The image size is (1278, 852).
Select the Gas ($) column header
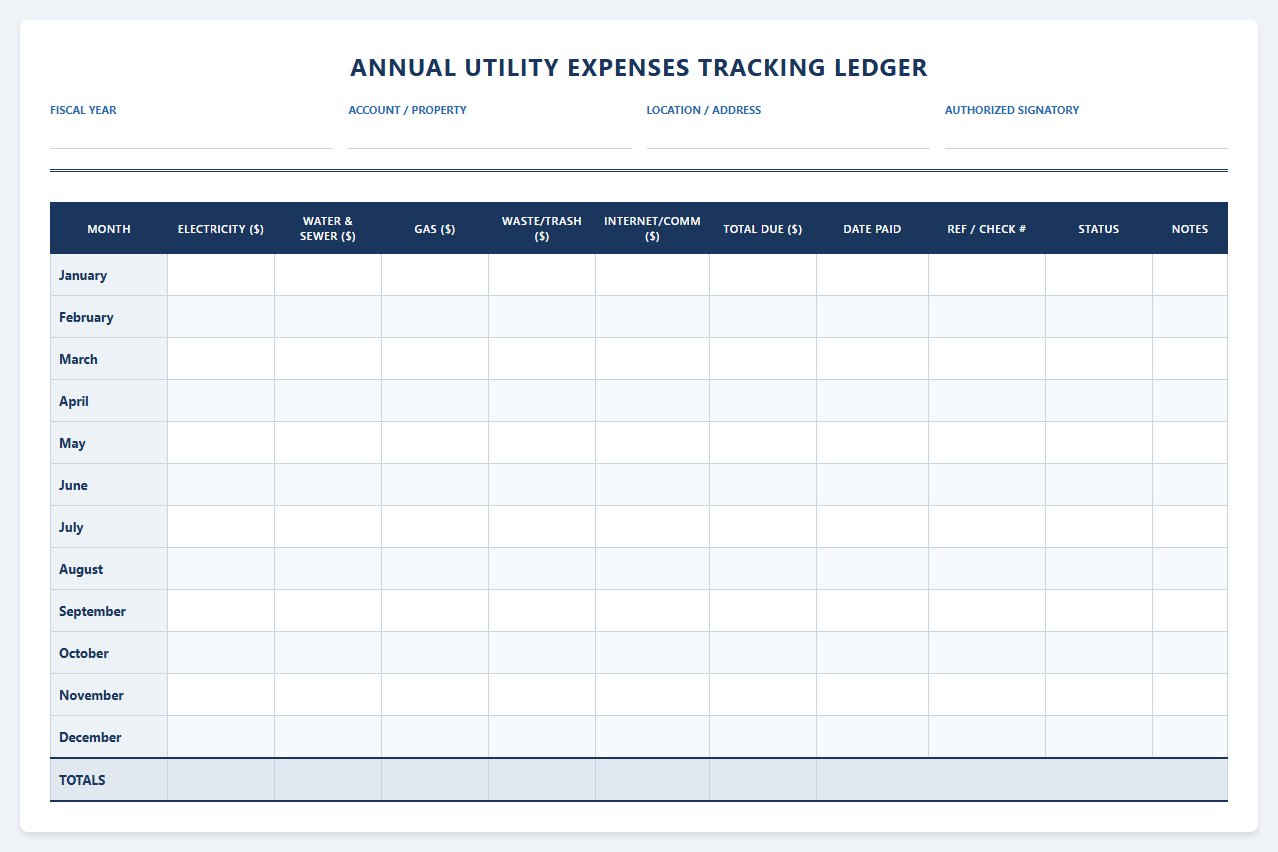pos(435,229)
